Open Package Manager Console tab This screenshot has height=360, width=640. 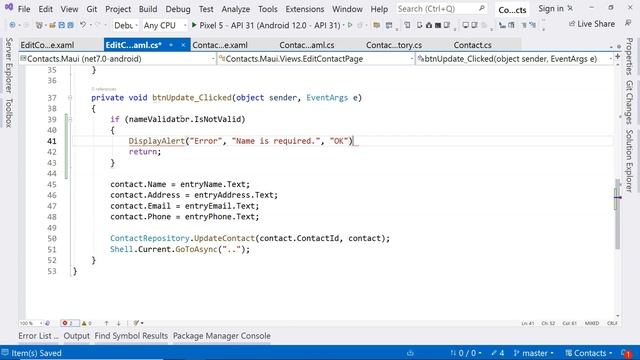pyautogui.click(x=222, y=336)
